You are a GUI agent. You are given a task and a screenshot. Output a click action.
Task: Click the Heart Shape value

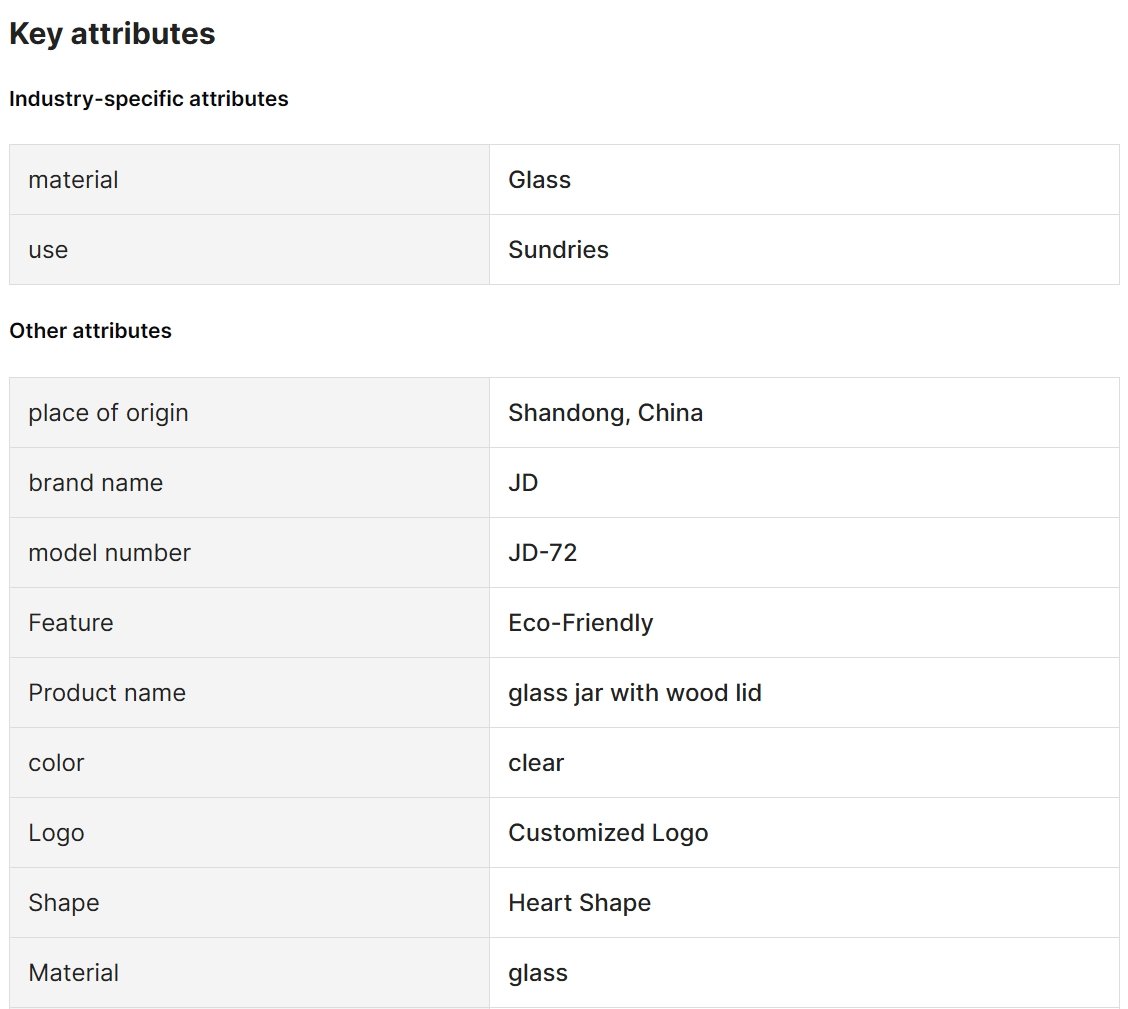[580, 903]
